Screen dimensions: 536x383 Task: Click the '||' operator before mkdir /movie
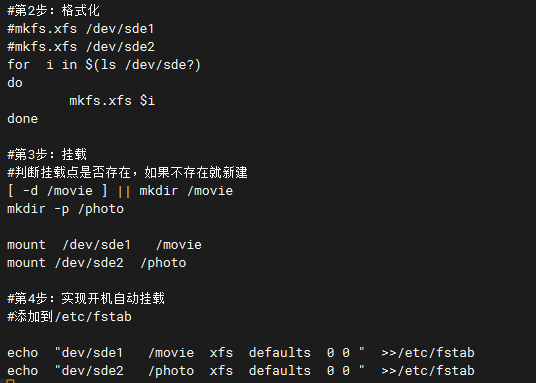124,191
